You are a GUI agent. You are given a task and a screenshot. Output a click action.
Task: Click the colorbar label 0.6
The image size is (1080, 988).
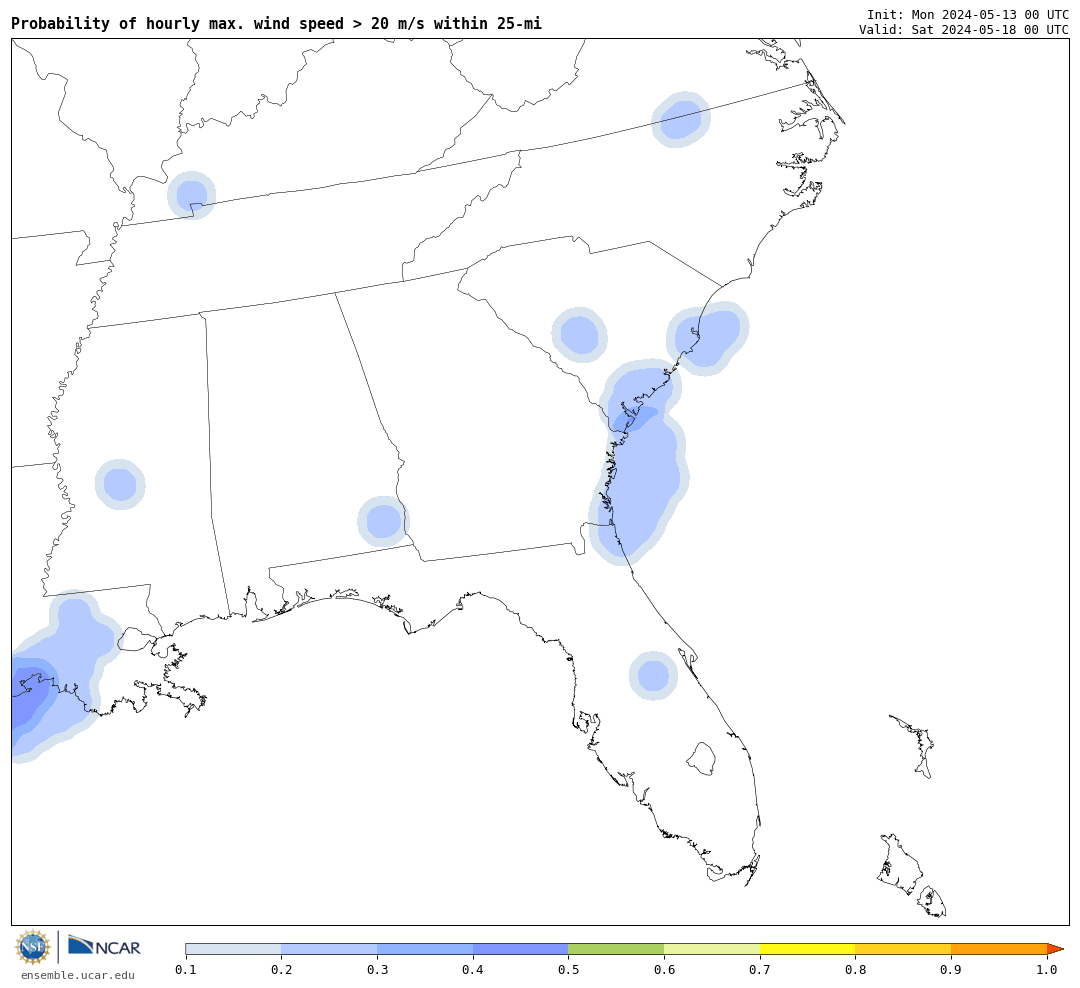664,970
